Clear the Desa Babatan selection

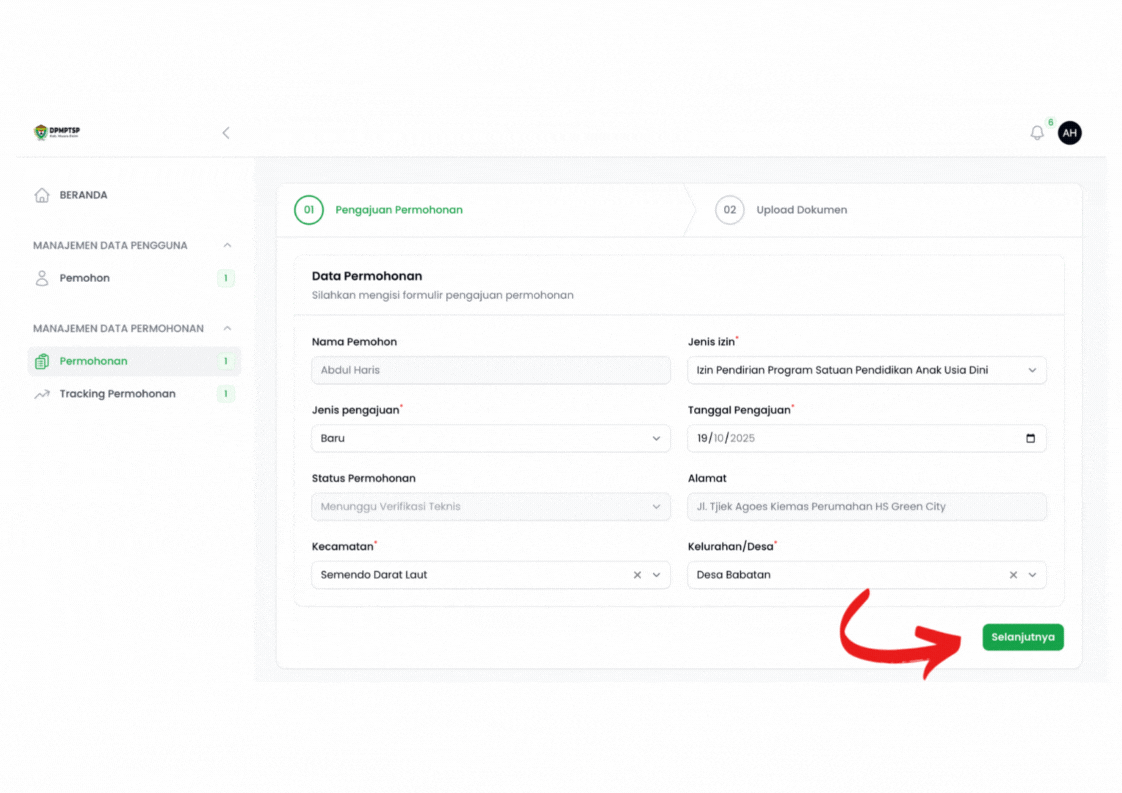(1013, 575)
